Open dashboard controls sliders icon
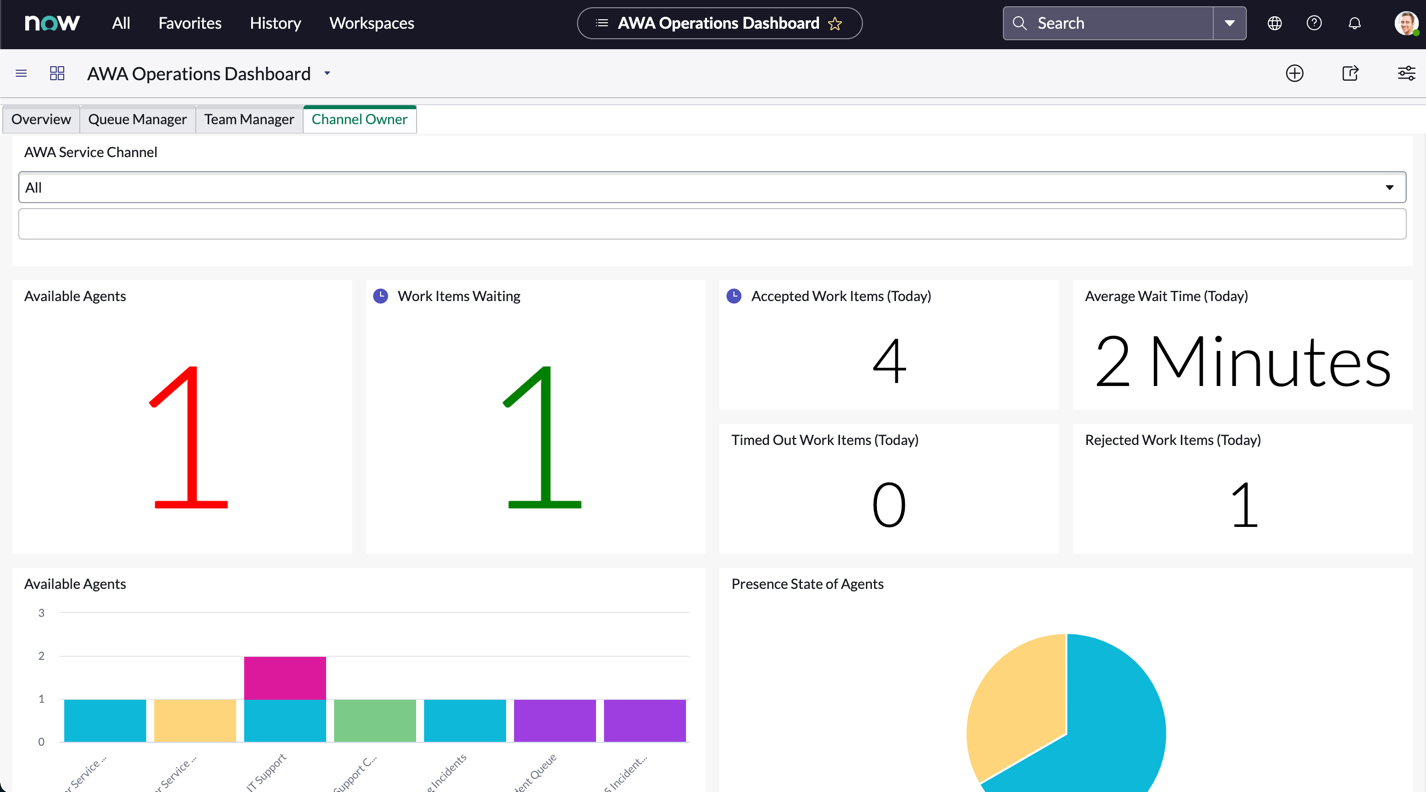The width and height of the screenshot is (1426, 792). point(1406,73)
